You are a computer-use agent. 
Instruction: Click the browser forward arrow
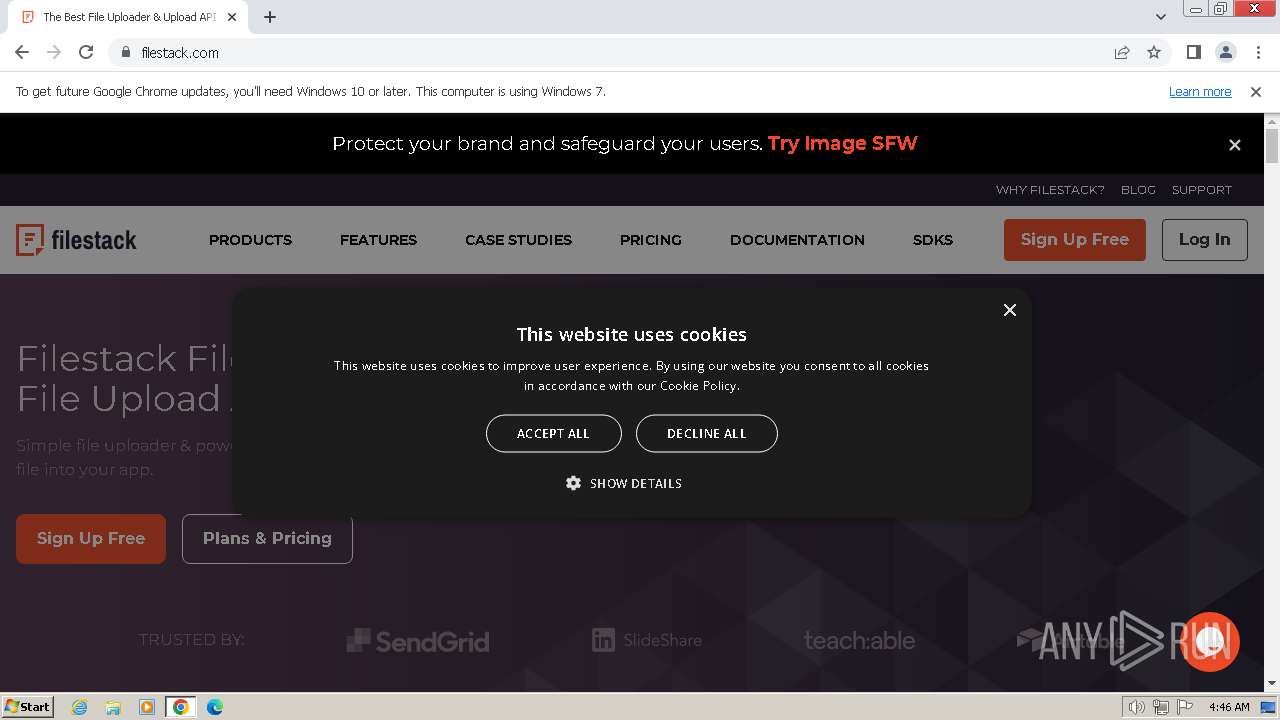[54, 52]
